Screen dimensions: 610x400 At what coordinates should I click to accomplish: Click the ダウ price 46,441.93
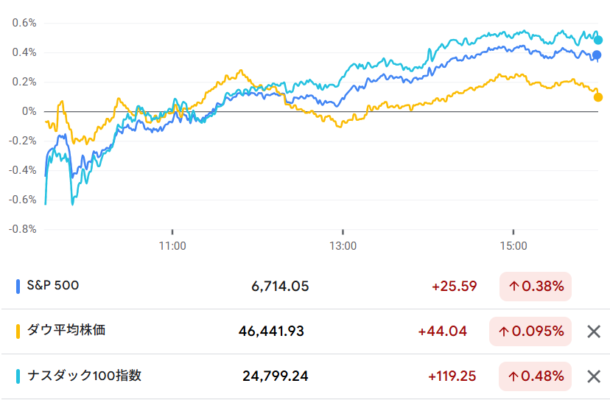(x=276, y=332)
